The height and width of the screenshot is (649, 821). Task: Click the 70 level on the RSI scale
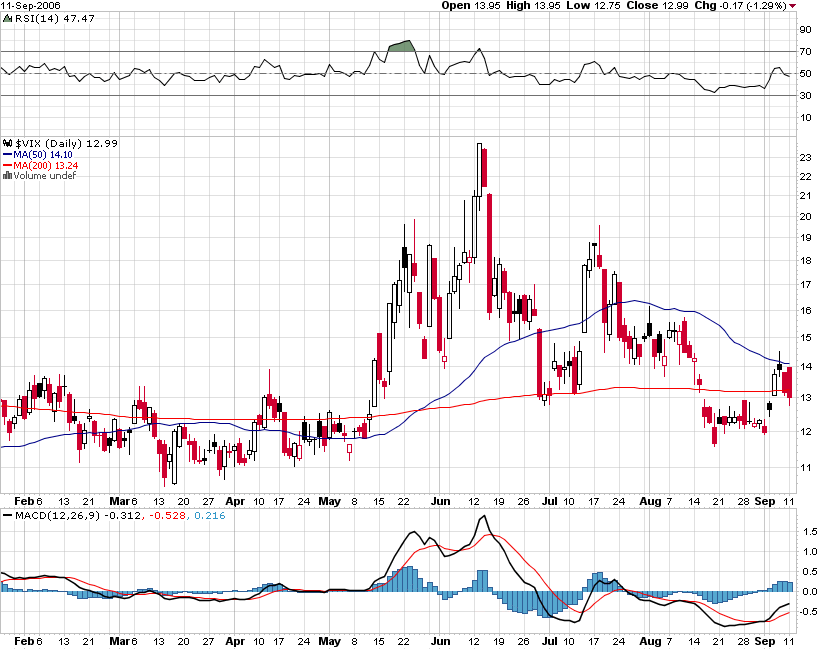(805, 52)
